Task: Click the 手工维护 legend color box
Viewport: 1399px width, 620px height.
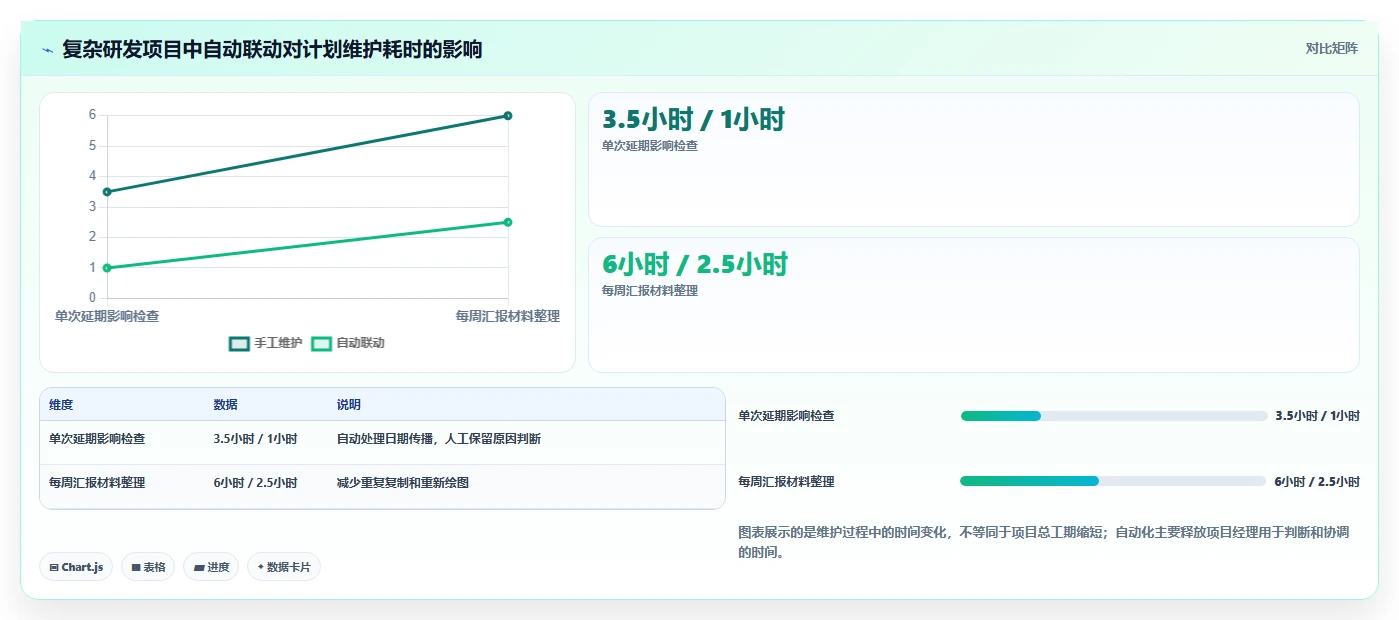Action: point(239,343)
